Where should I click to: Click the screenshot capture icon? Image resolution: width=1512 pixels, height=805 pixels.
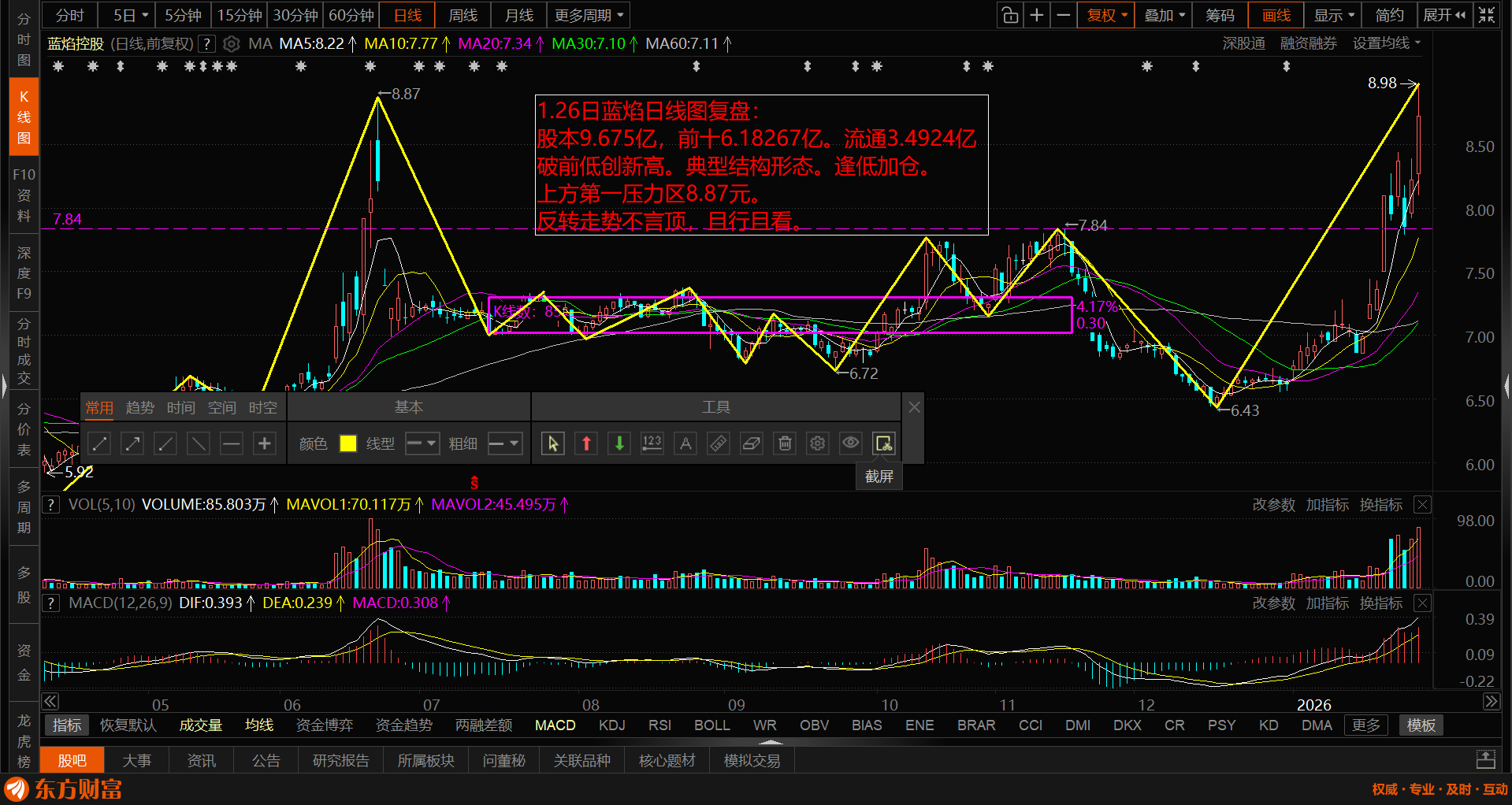(x=883, y=443)
